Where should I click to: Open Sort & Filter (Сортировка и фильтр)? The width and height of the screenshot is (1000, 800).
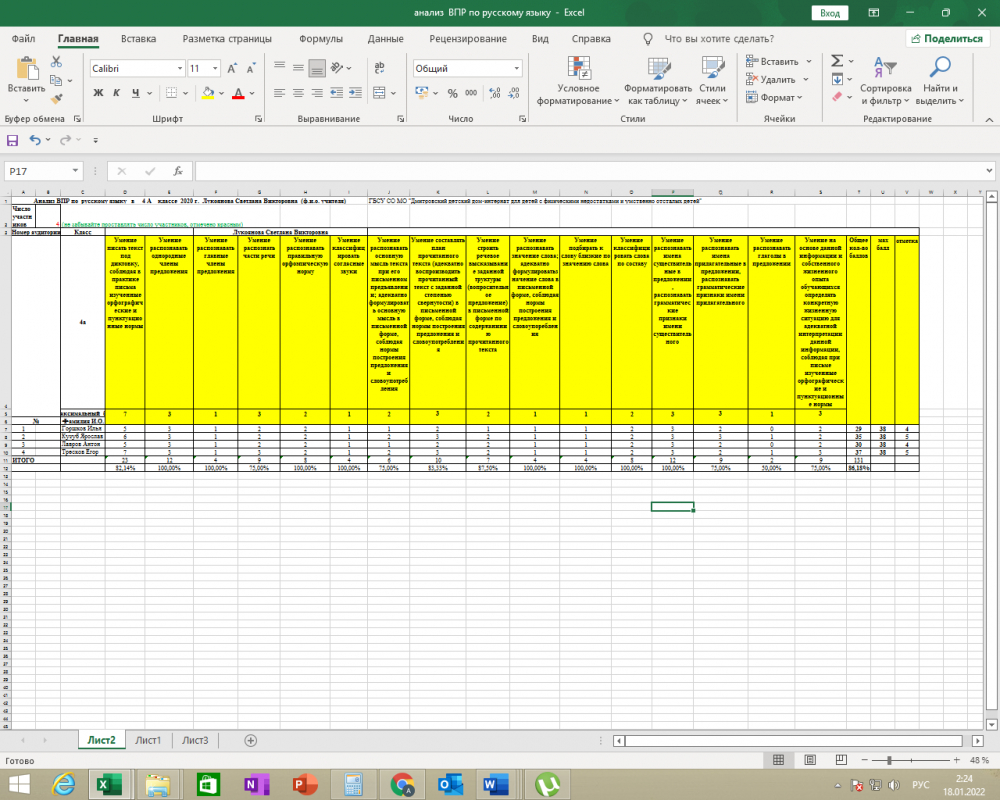pyautogui.click(x=886, y=81)
